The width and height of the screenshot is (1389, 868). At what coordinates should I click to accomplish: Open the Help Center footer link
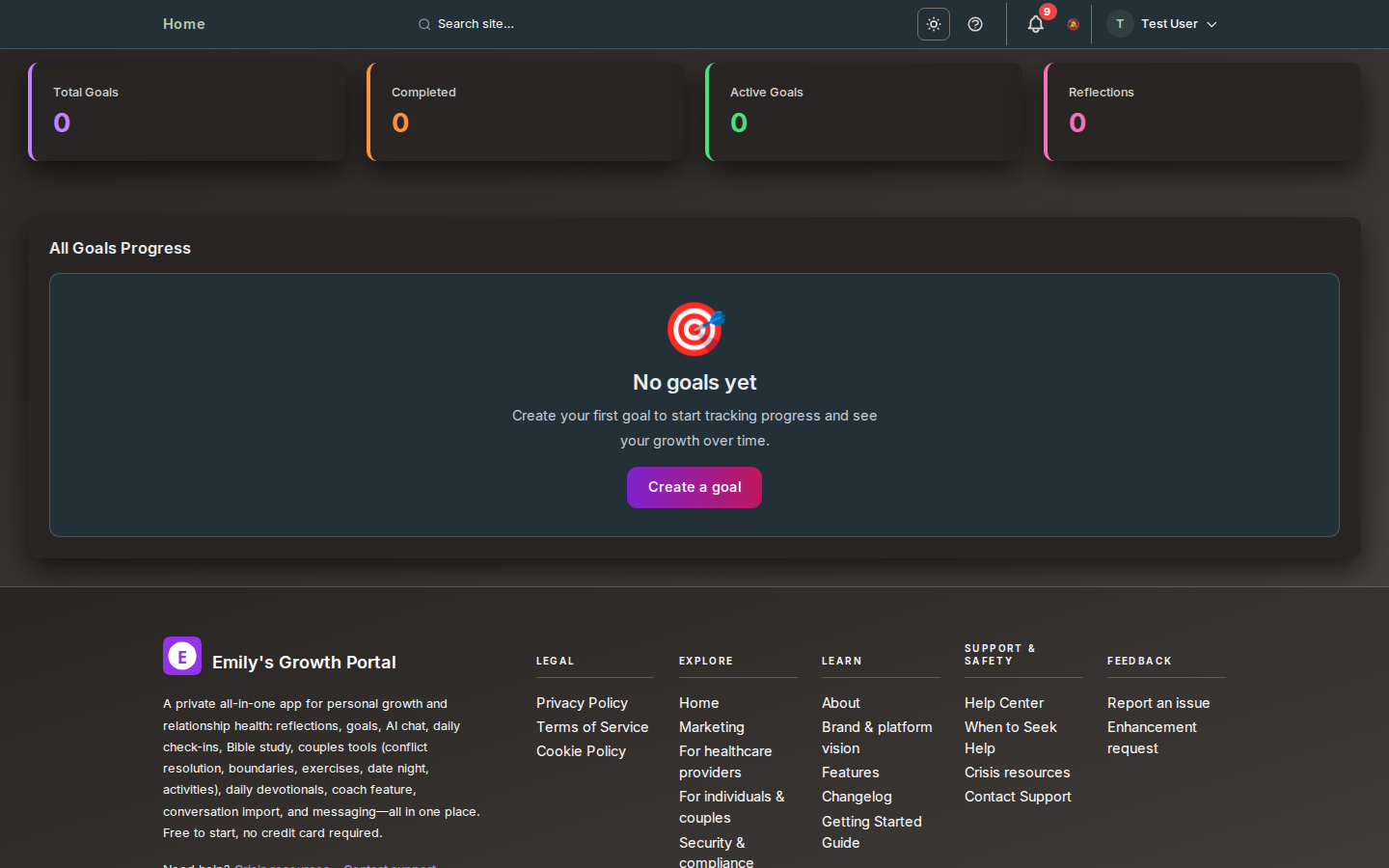tap(1004, 703)
